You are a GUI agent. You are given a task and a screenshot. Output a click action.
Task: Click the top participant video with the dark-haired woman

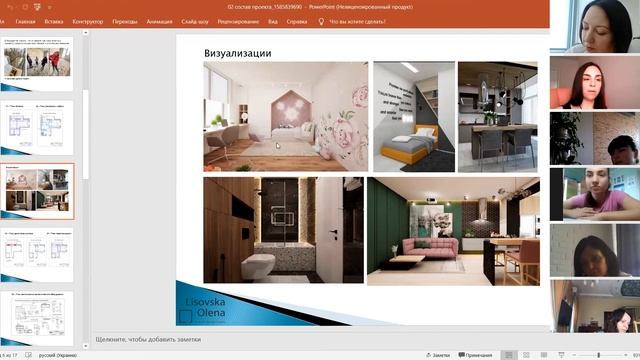click(595, 27)
